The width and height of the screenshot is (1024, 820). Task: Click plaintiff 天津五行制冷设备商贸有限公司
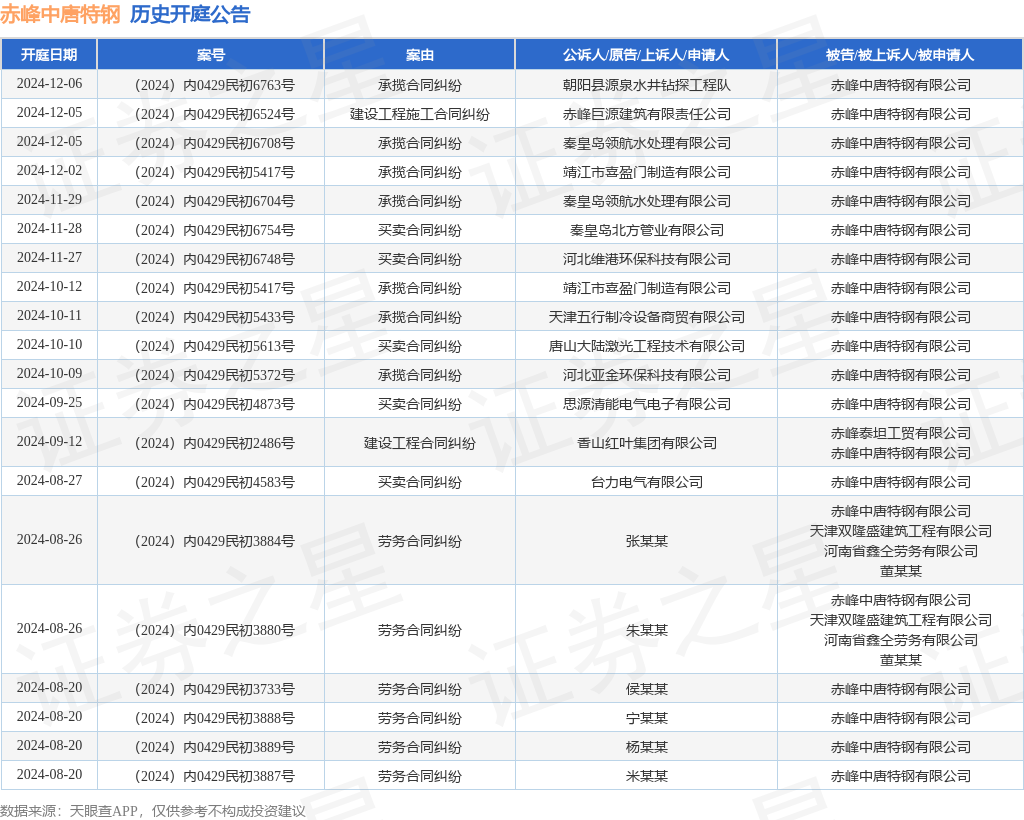(x=647, y=317)
